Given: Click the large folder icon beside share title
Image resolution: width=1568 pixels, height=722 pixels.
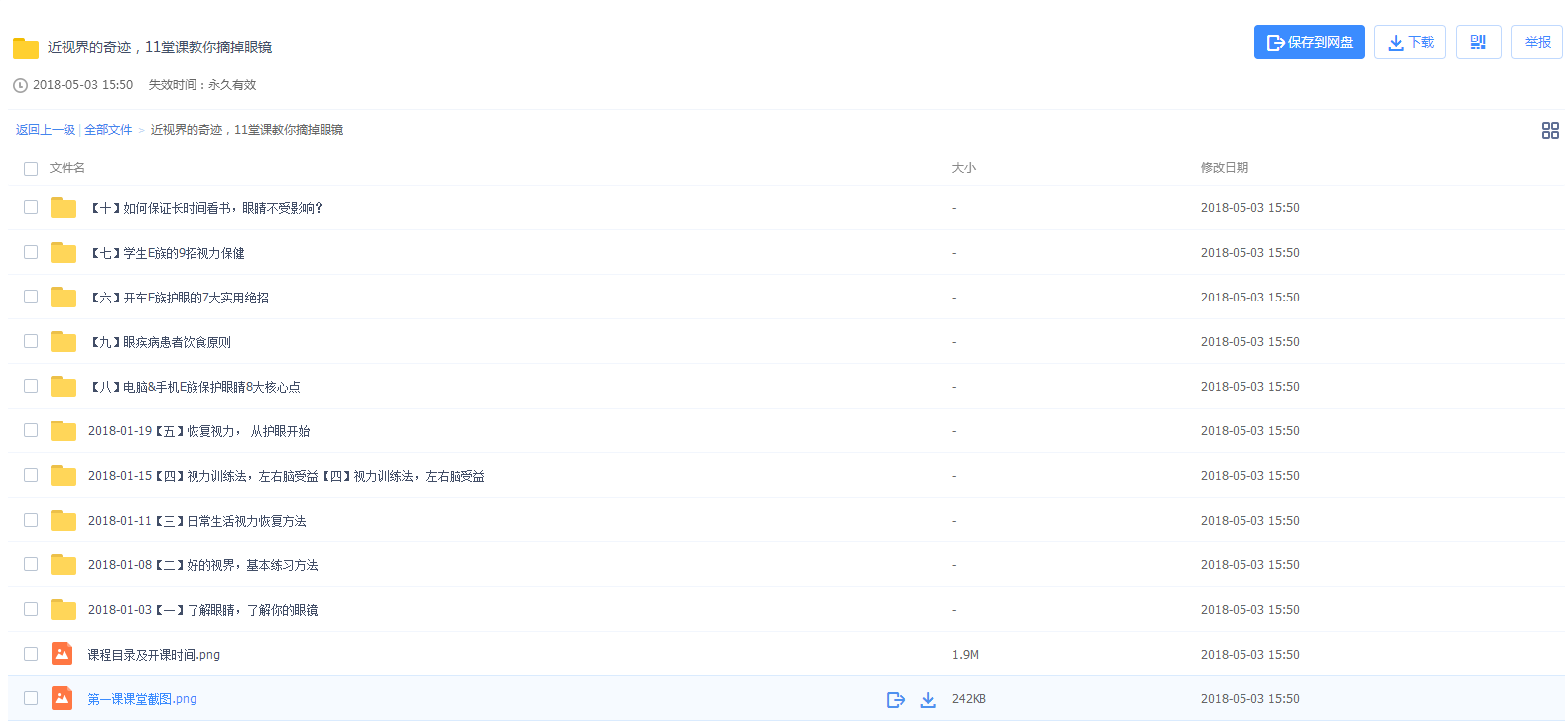Looking at the screenshot, I should [26, 48].
